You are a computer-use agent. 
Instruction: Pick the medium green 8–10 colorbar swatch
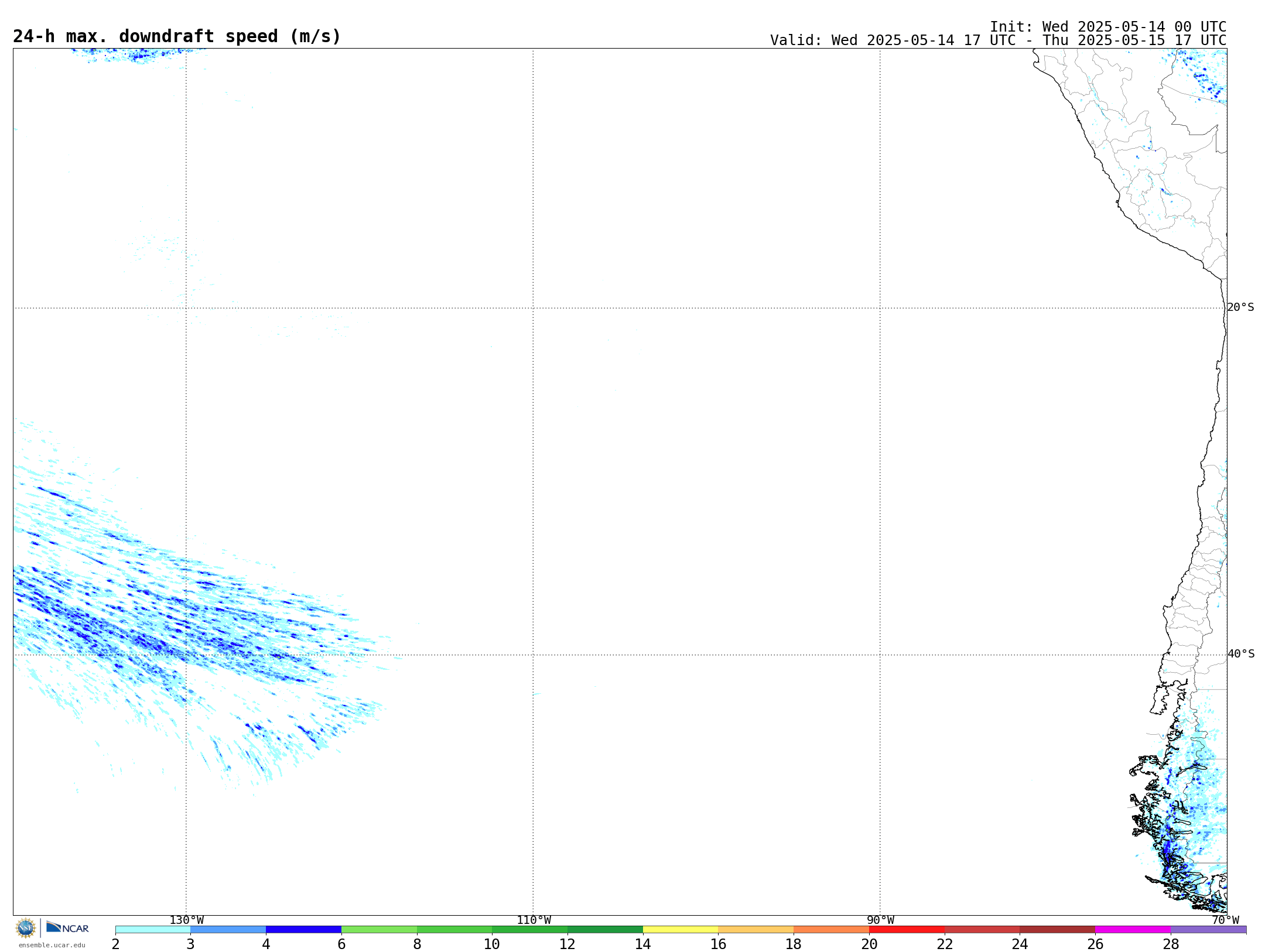pos(454,930)
